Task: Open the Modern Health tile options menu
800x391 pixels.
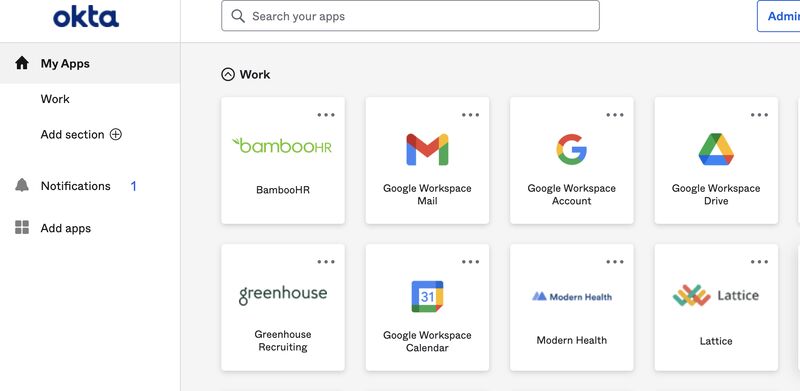Action: 615,262
